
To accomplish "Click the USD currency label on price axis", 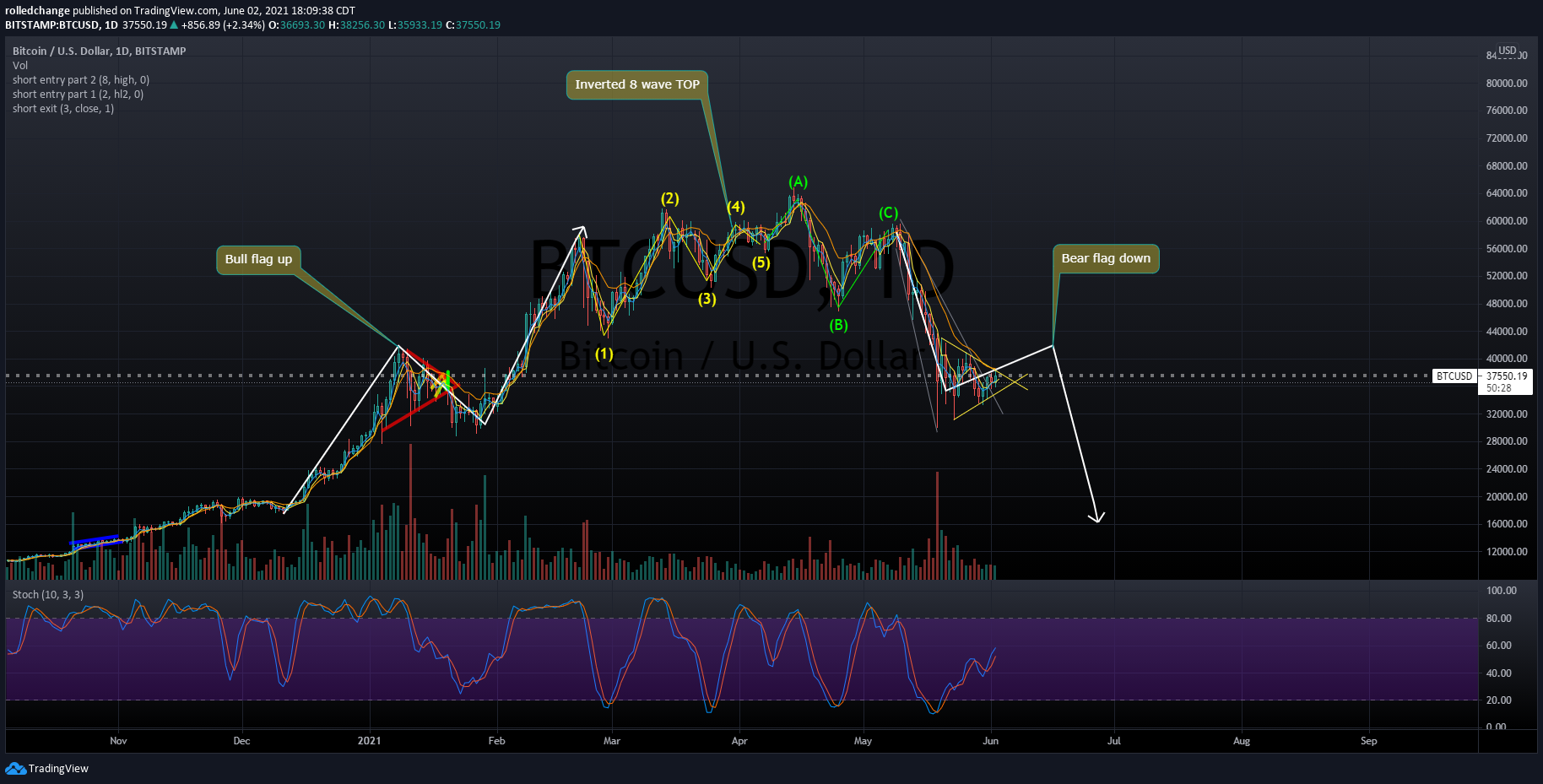I will coord(1508,51).
